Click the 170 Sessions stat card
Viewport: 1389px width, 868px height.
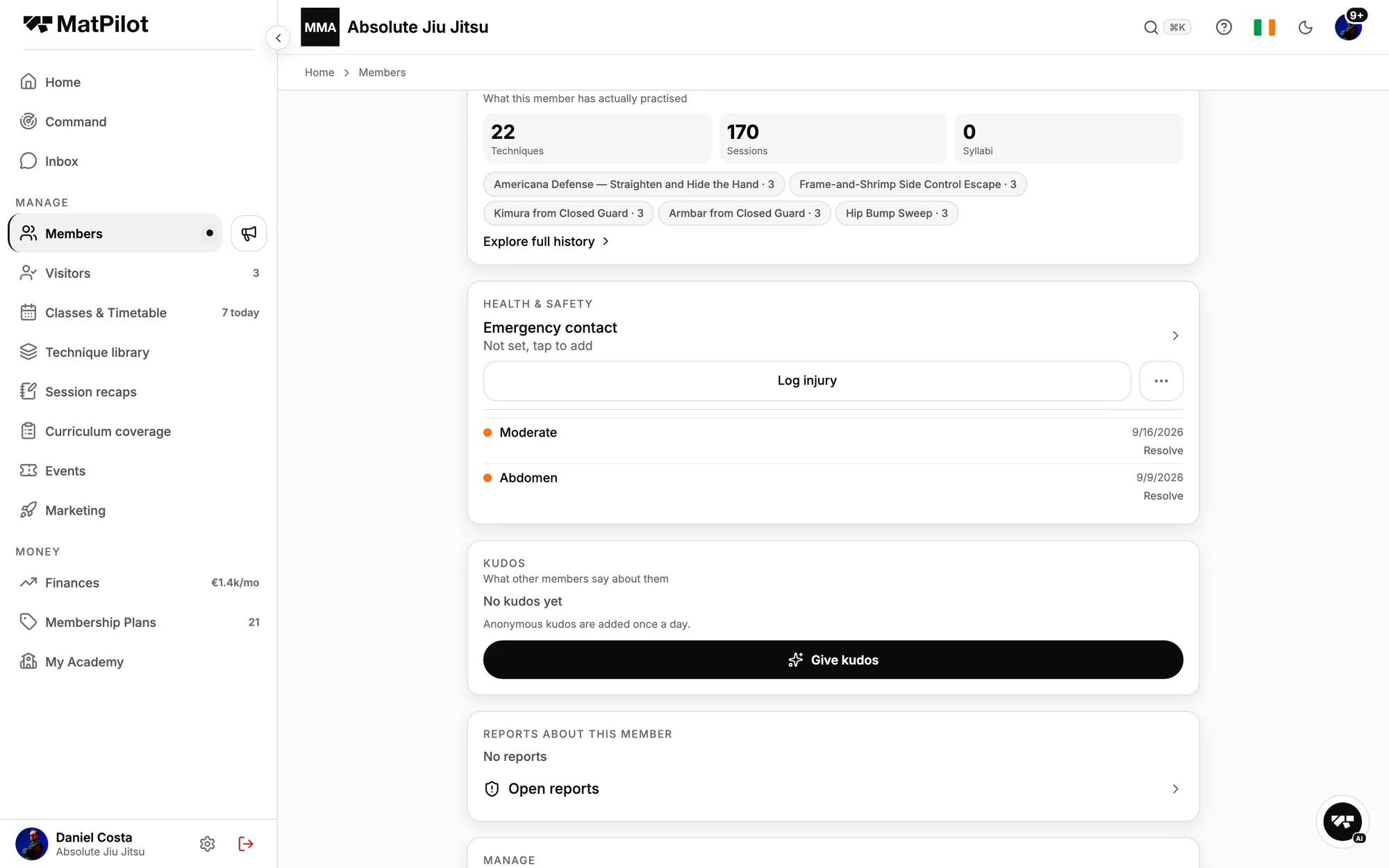tap(833, 139)
